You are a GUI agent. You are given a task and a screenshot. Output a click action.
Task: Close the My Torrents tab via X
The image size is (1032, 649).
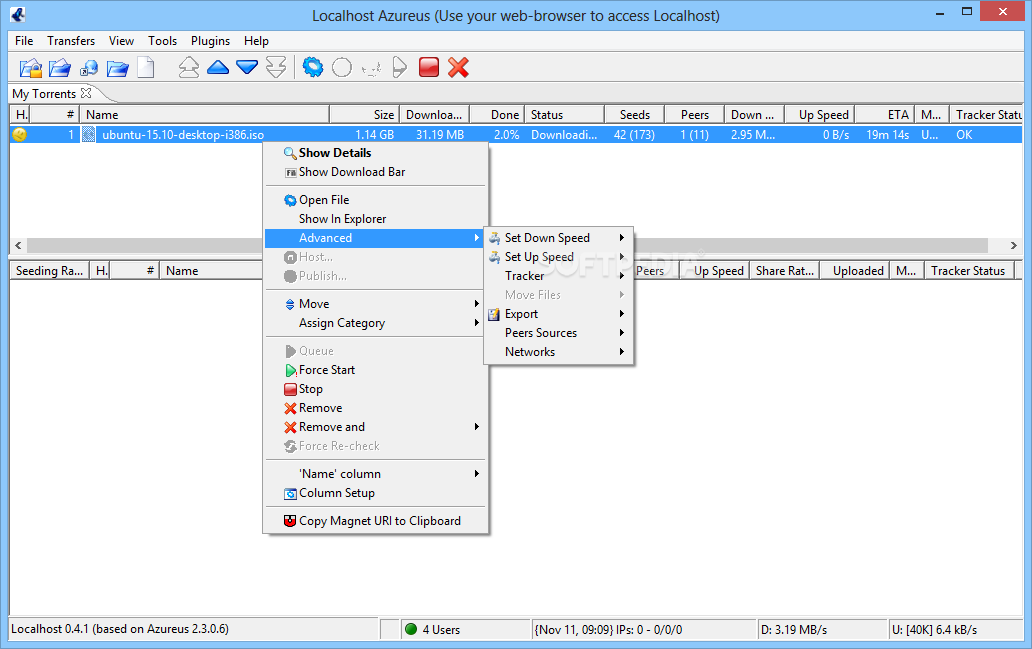(x=86, y=93)
